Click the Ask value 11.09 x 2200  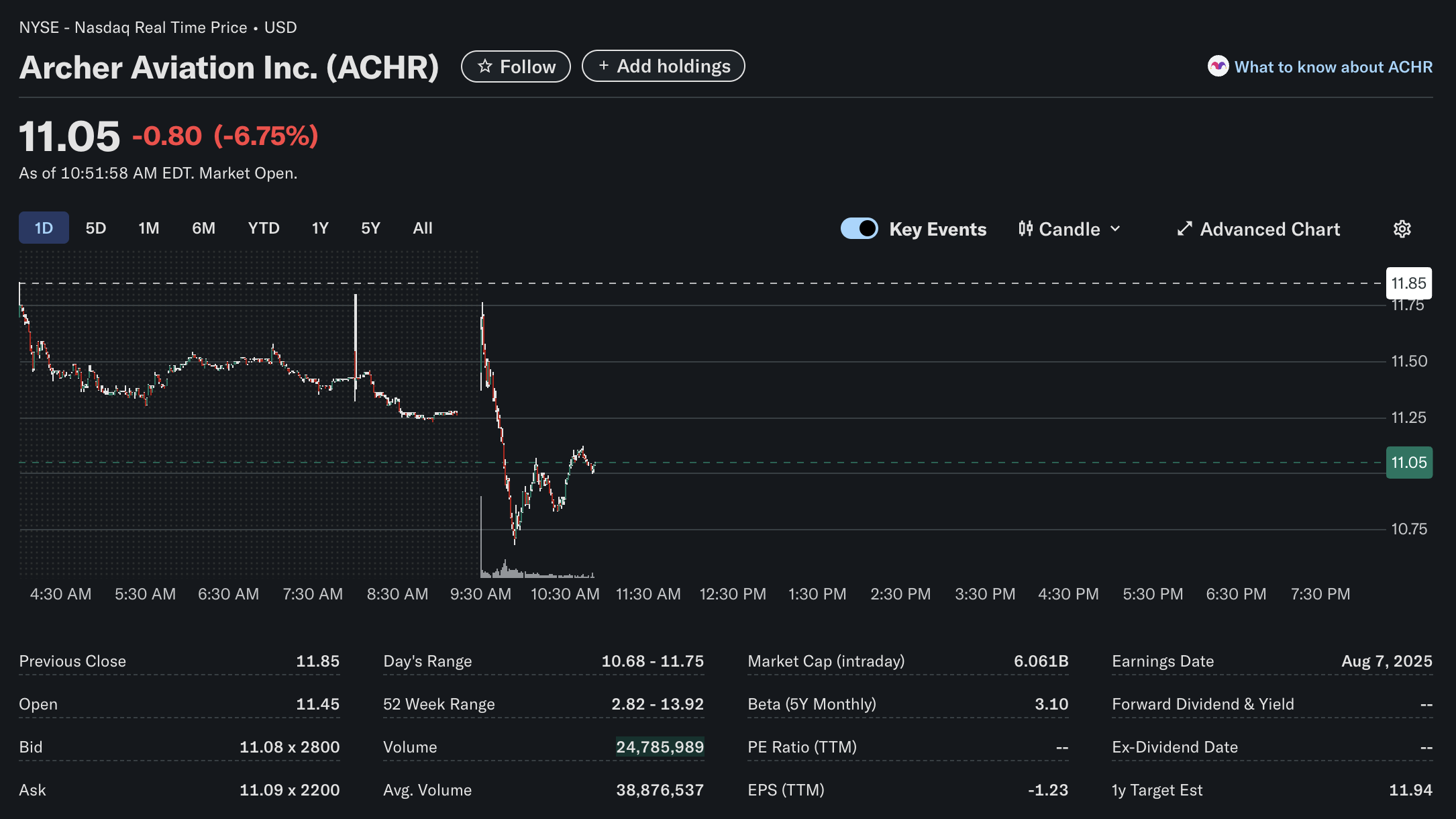pos(289,790)
